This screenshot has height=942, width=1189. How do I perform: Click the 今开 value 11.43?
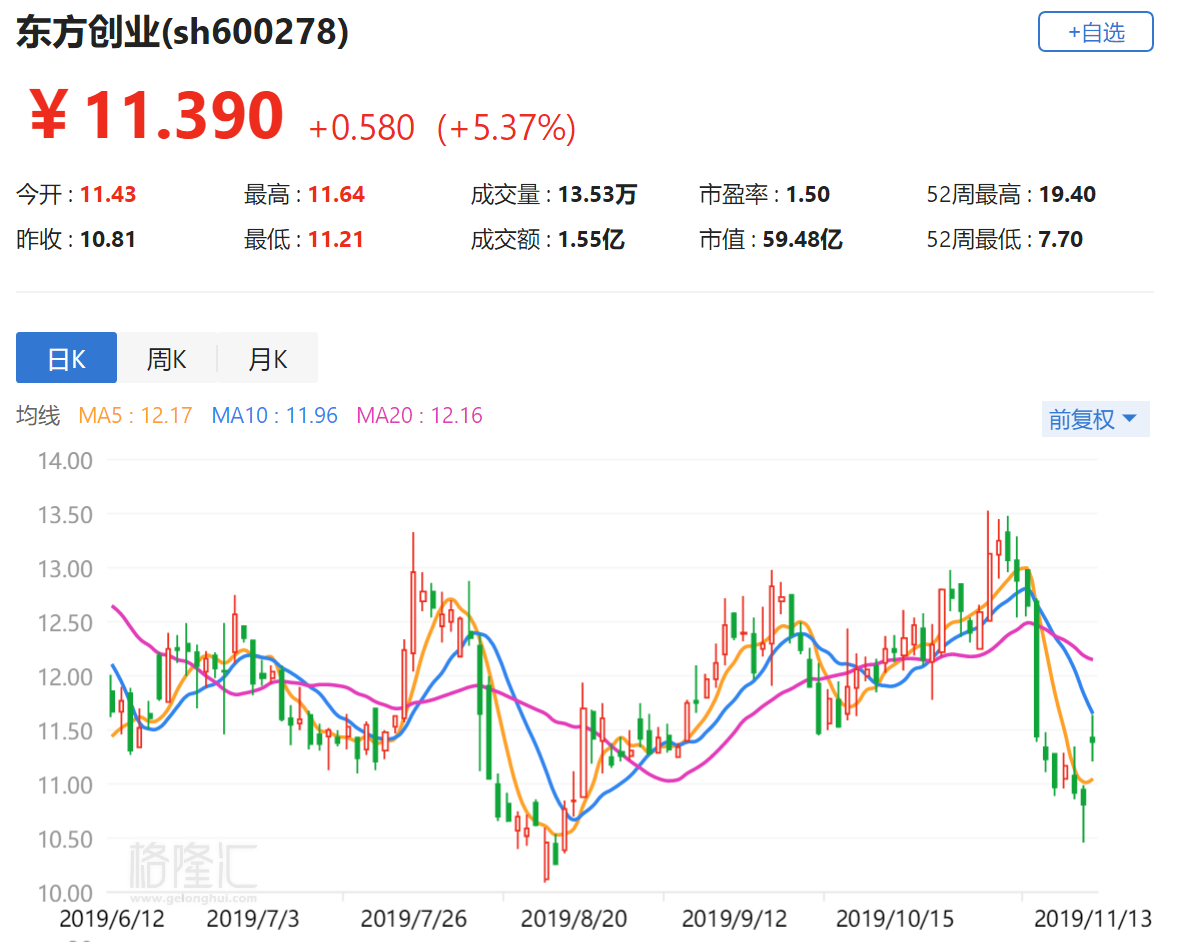coord(108,194)
